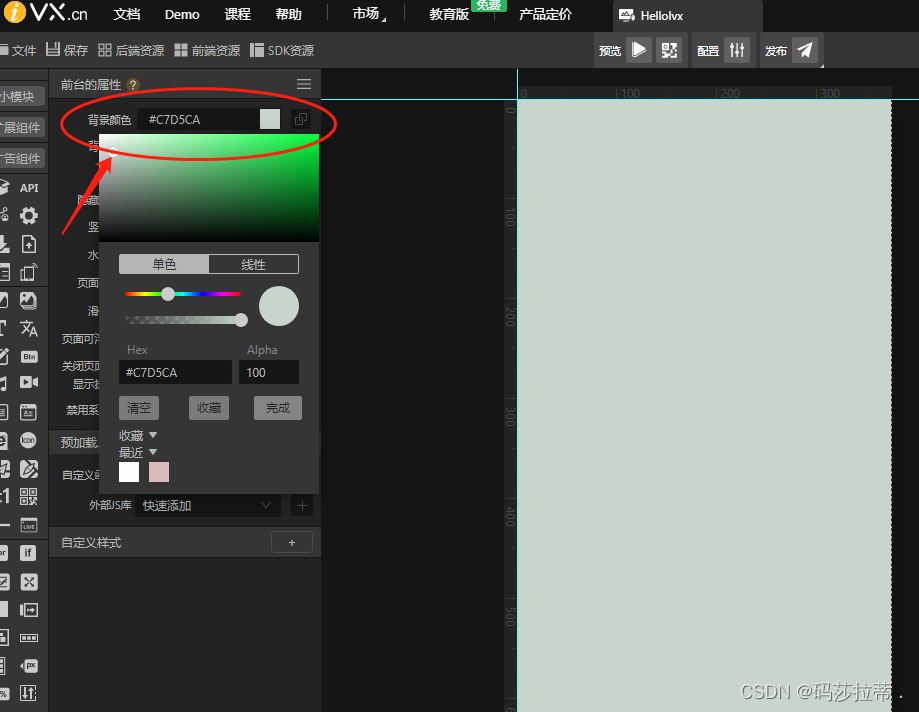919x712 pixels.
Task: Open the properties panel hamburger menu
Action: (304, 84)
